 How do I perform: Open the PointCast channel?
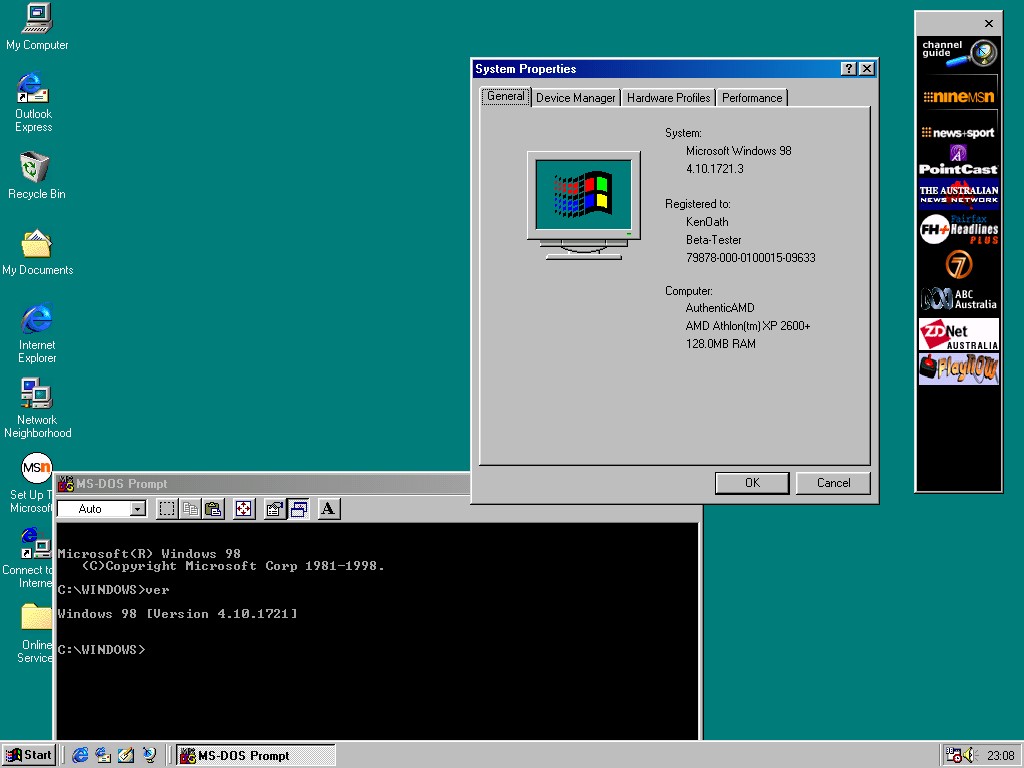click(959, 161)
